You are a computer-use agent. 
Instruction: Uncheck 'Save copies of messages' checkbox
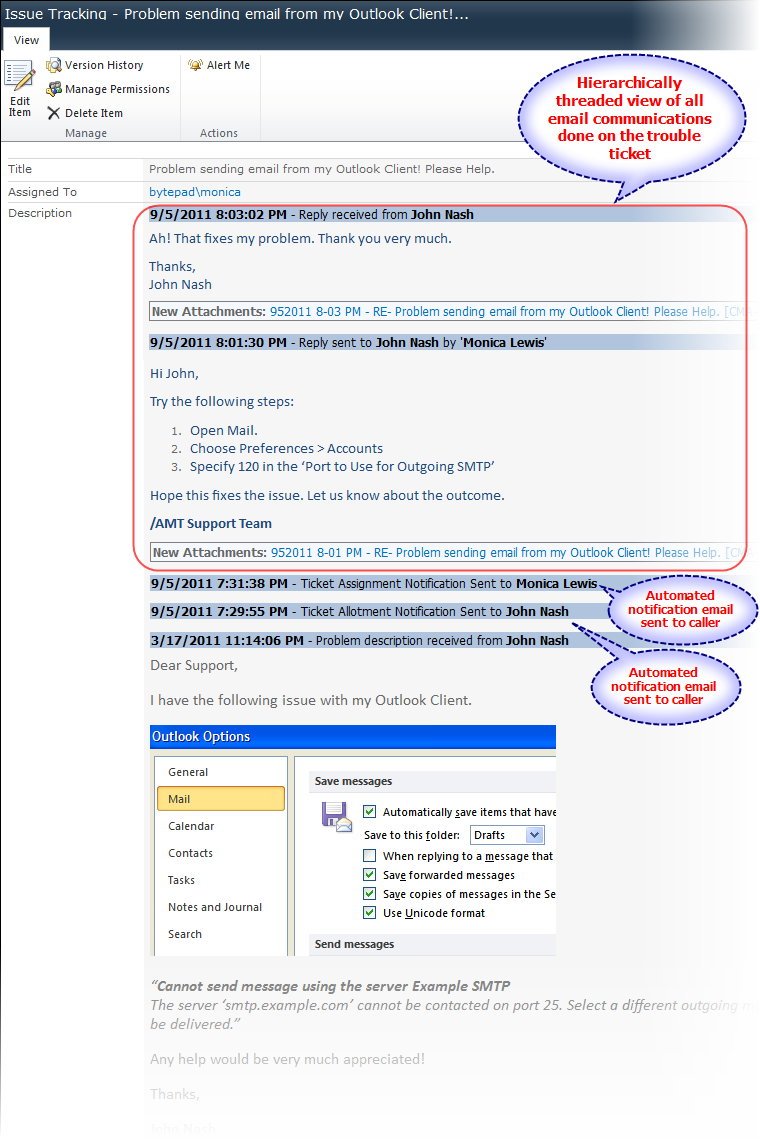(x=370, y=894)
